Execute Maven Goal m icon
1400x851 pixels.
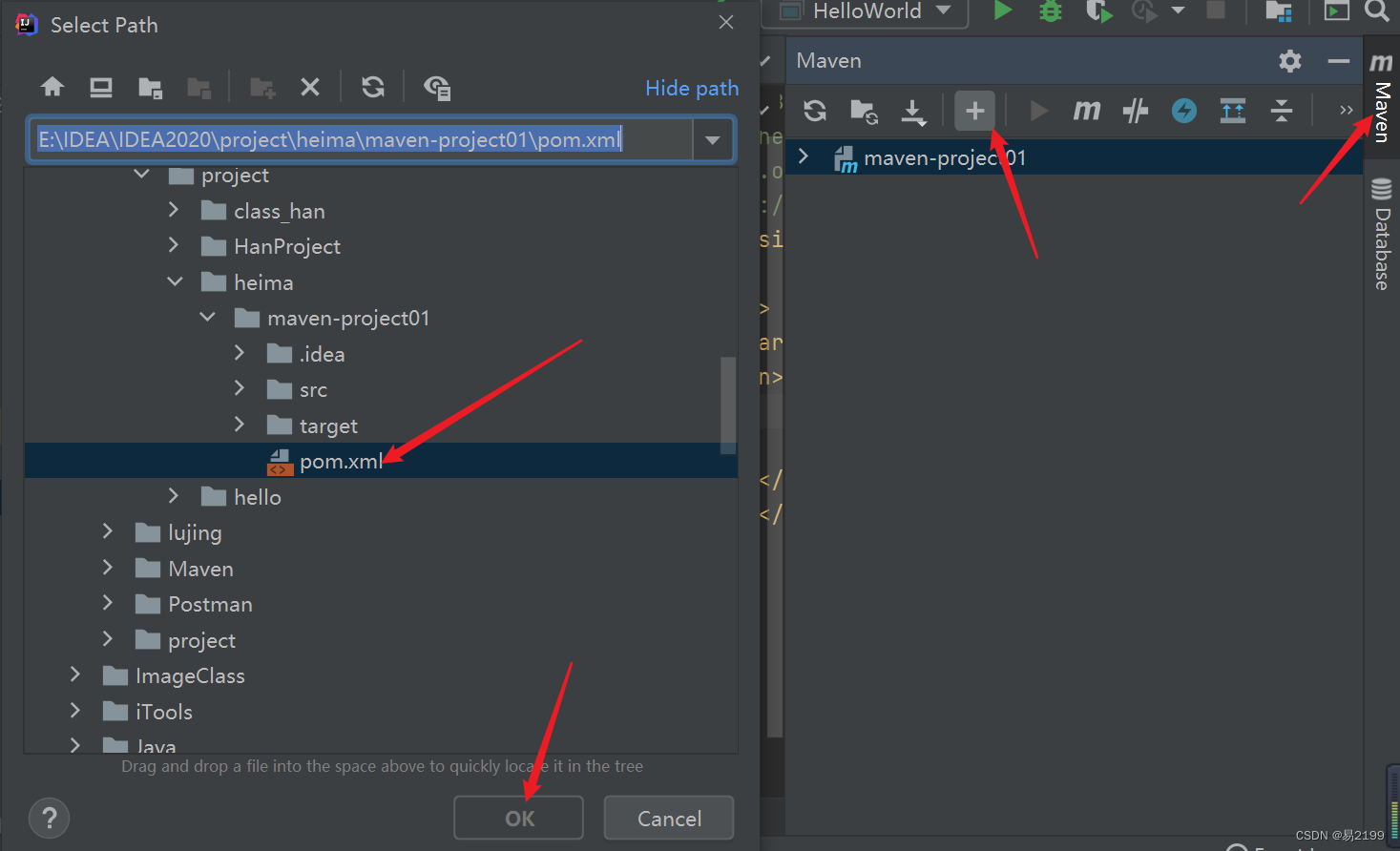click(1086, 111)
